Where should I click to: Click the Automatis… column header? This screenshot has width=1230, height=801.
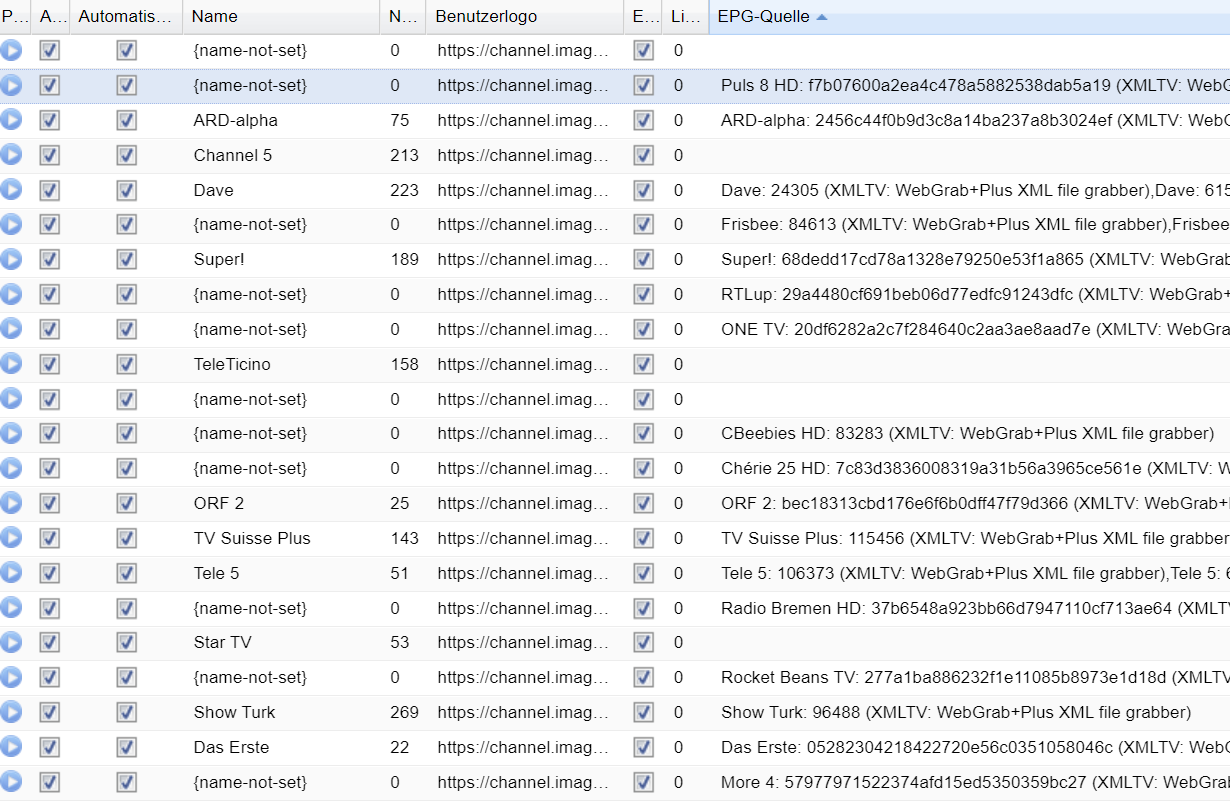126,16
